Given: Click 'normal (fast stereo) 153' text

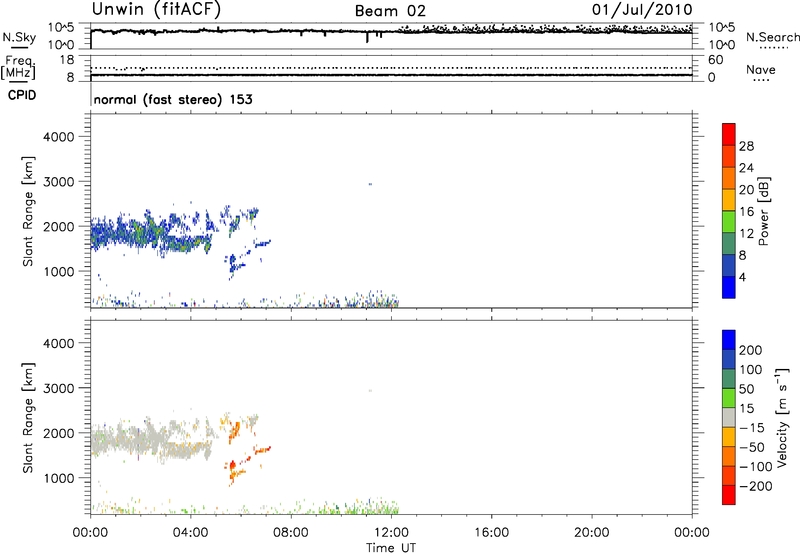Looking at the screenshot, I should point(173,99).
